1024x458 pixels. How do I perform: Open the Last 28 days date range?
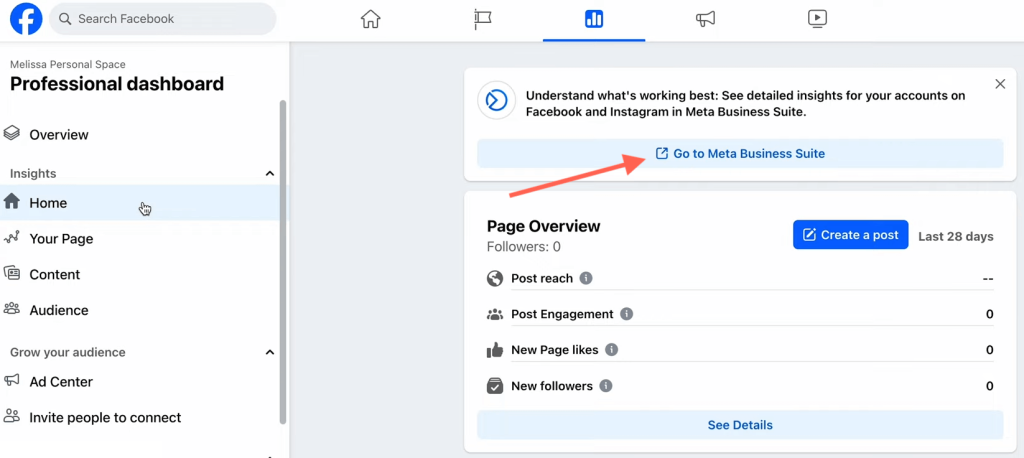tap(956, 237)
